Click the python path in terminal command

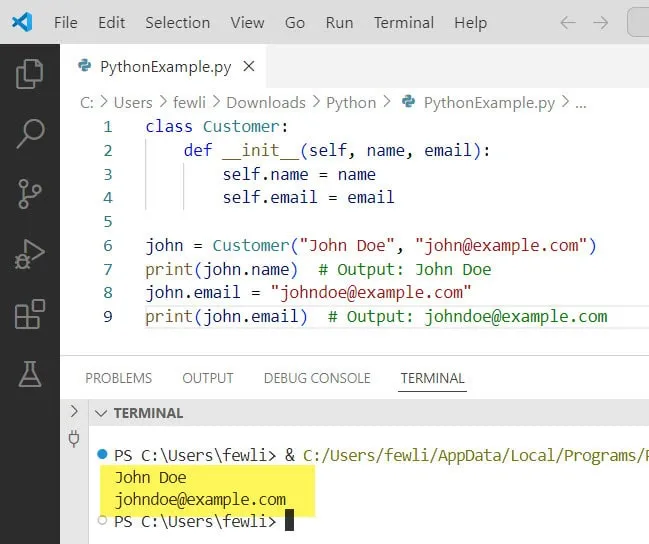pyautogui.click(x=476, y=455)
